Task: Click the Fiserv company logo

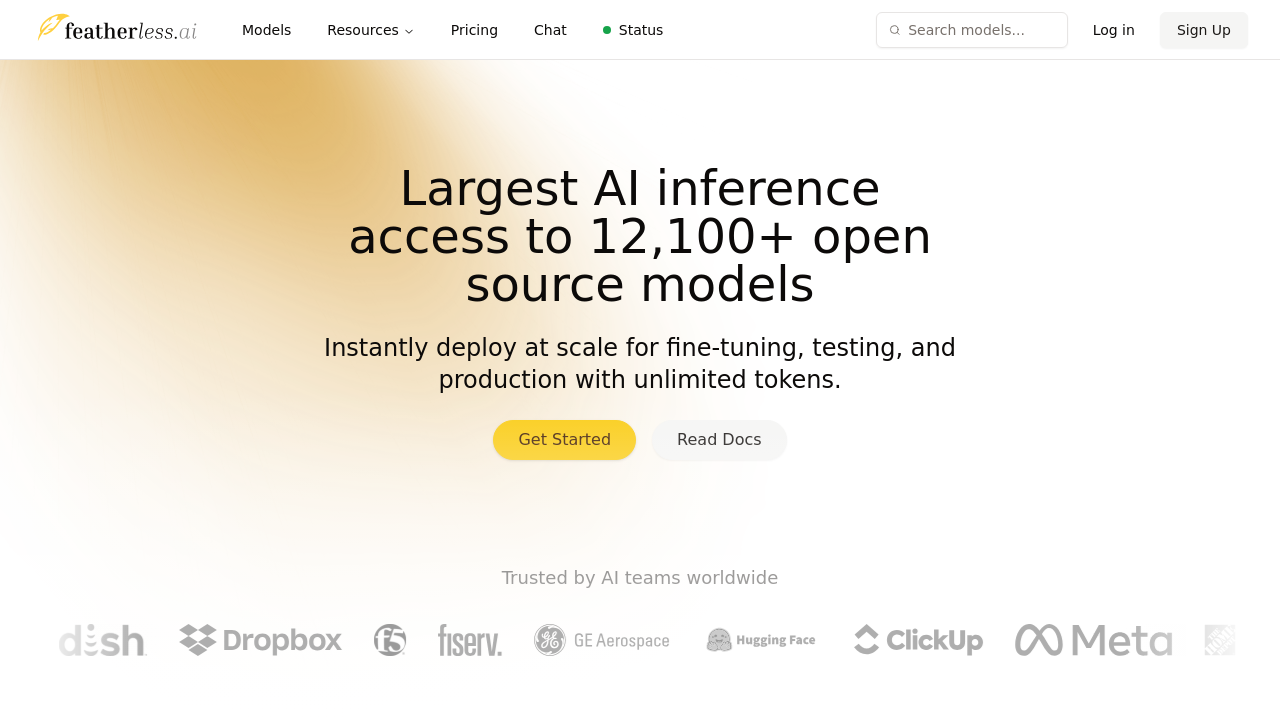Action: pyautogui.click(x=470, y=640)
